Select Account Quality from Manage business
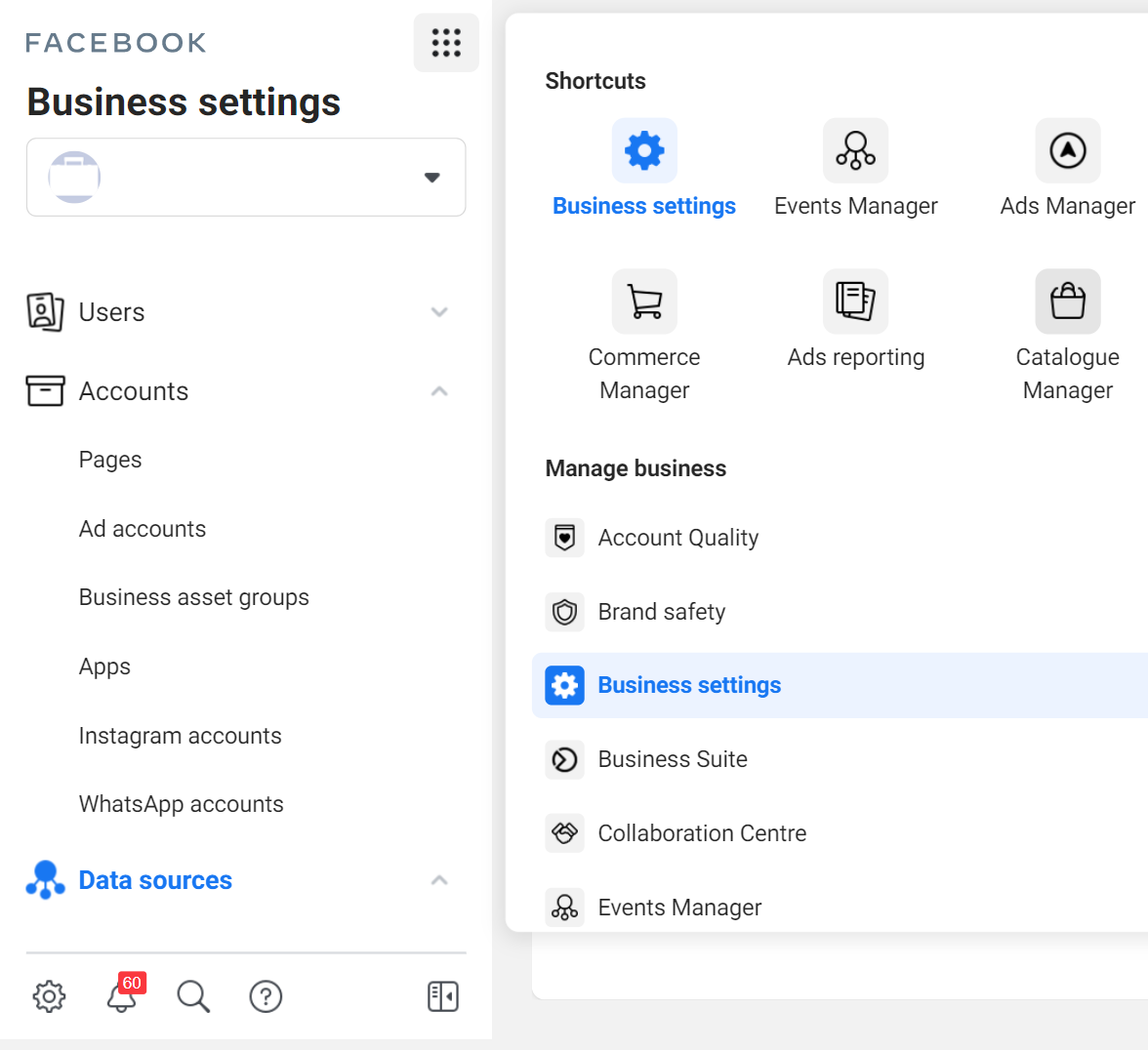The image size is (1148, 1050). pyautogui.click(x=677, y=538)
